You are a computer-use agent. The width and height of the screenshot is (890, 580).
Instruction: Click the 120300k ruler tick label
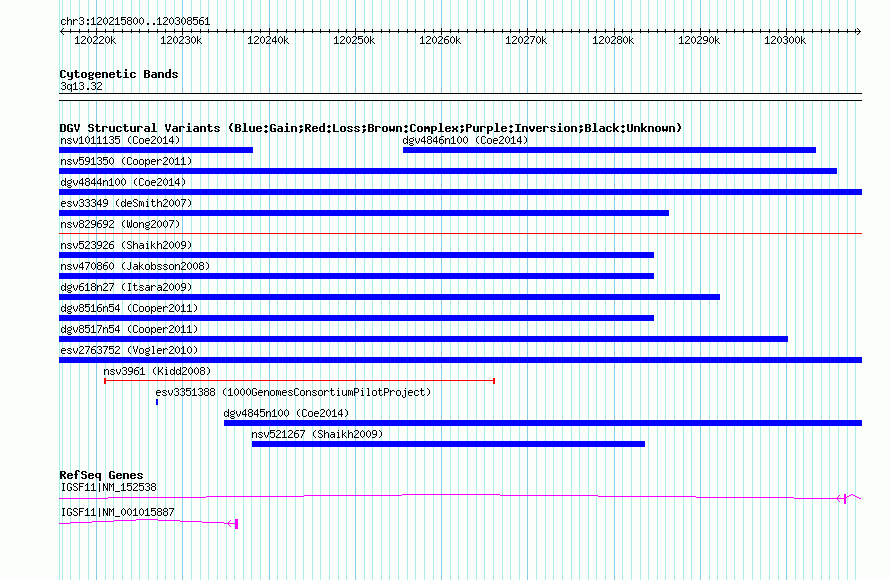point(785,40)
